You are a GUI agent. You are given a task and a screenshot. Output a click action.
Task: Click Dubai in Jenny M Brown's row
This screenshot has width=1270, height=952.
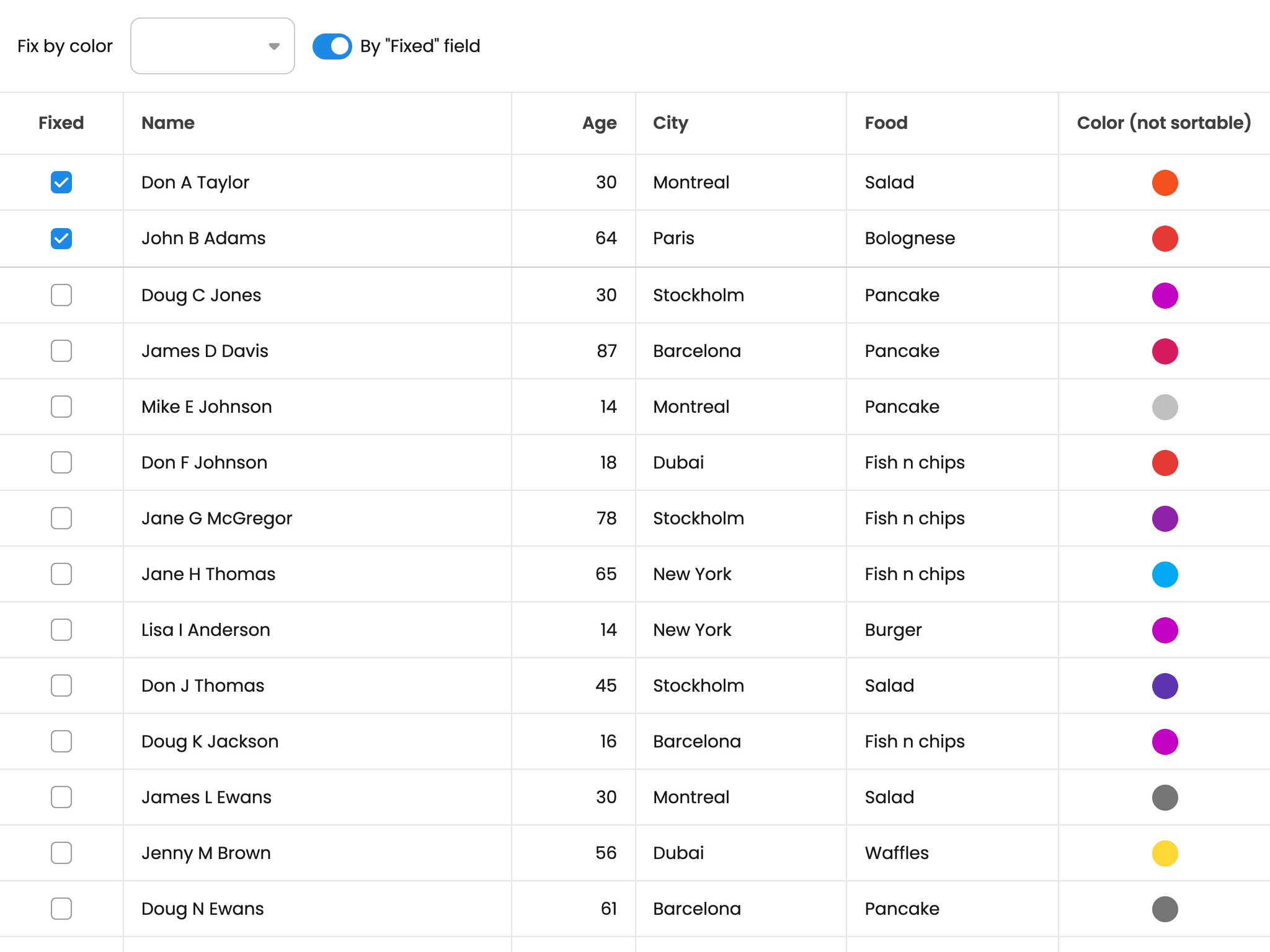click(x=678, y=853)
